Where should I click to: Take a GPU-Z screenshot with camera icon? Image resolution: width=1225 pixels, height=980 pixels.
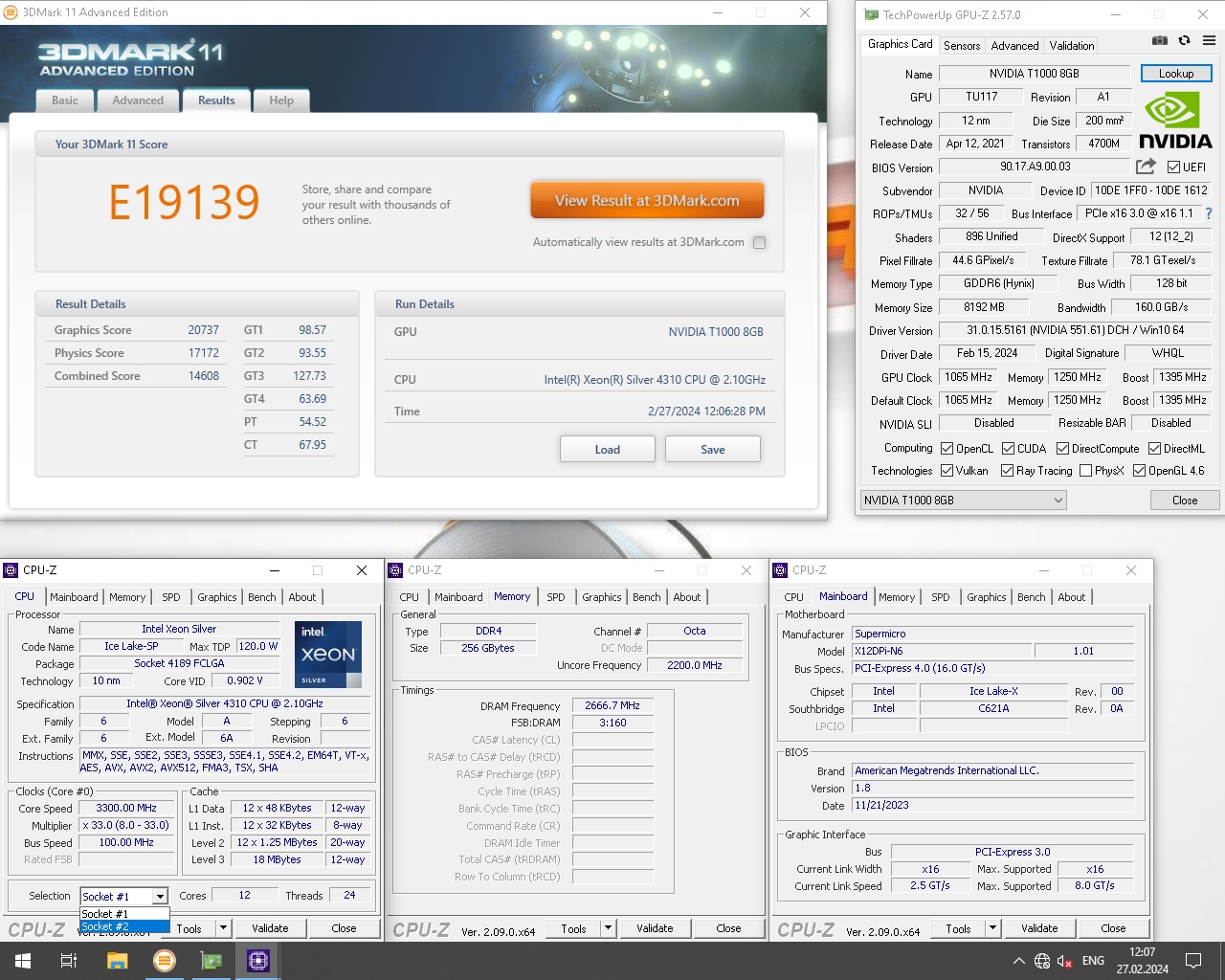click(x=1159, y=40)
